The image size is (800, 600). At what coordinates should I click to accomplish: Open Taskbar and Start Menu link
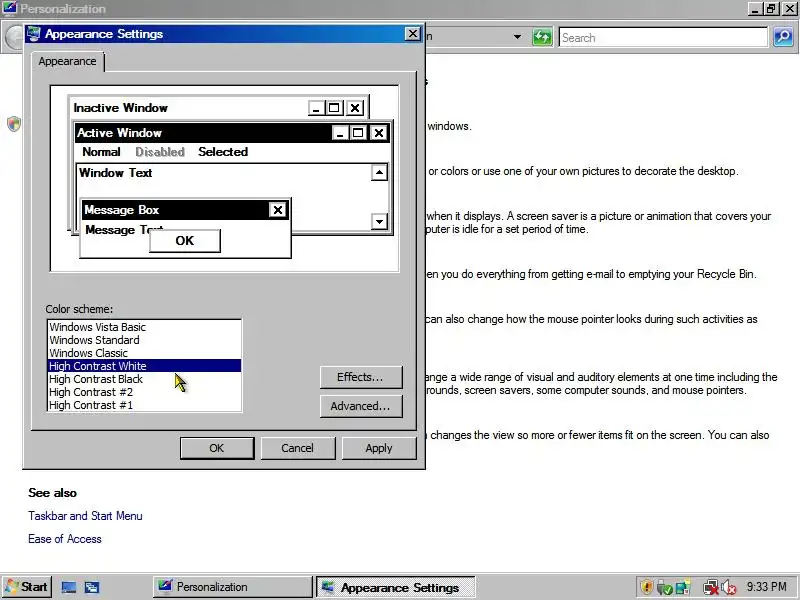[85, 516]
